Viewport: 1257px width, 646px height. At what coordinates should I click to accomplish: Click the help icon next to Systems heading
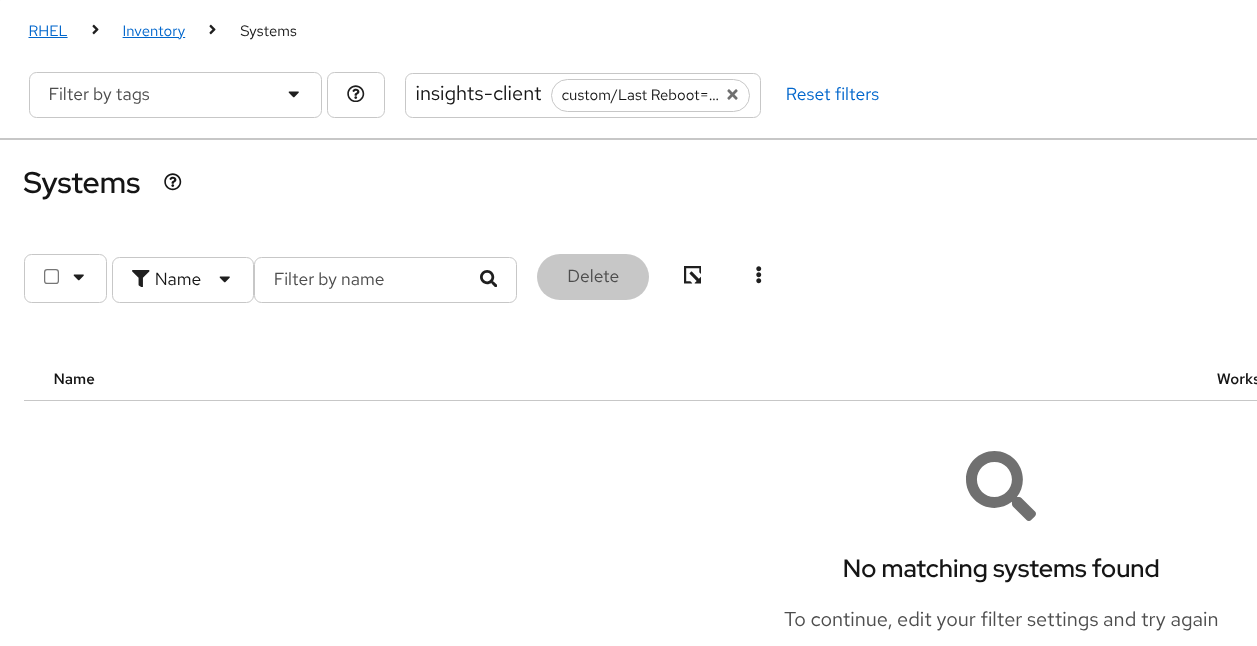[173, 182]
